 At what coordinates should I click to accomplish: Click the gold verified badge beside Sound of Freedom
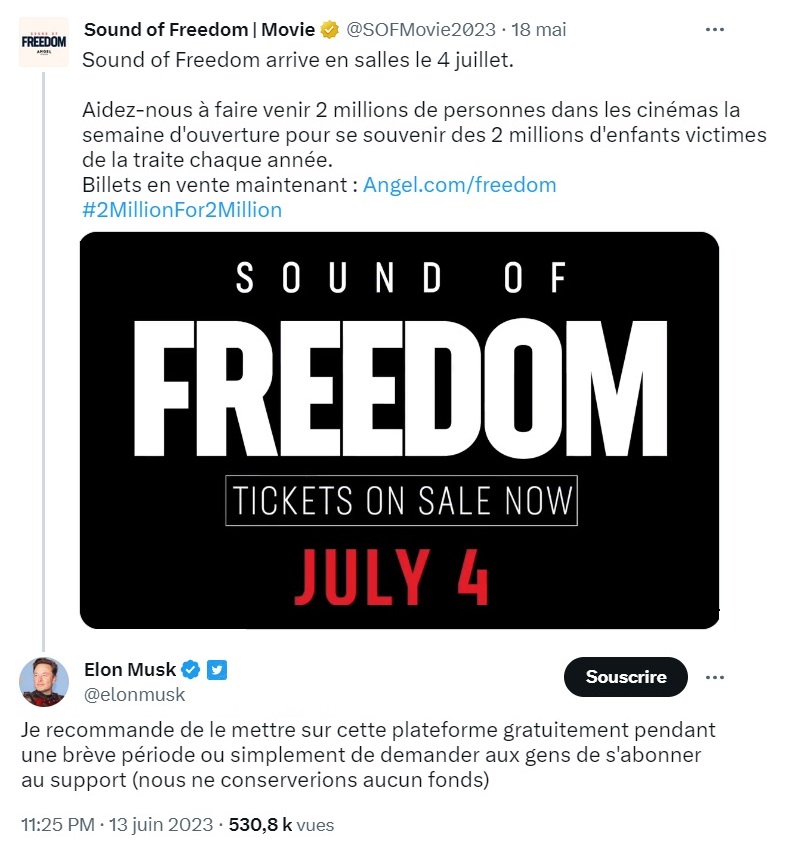pyautogui.click(x=329, y=30)
